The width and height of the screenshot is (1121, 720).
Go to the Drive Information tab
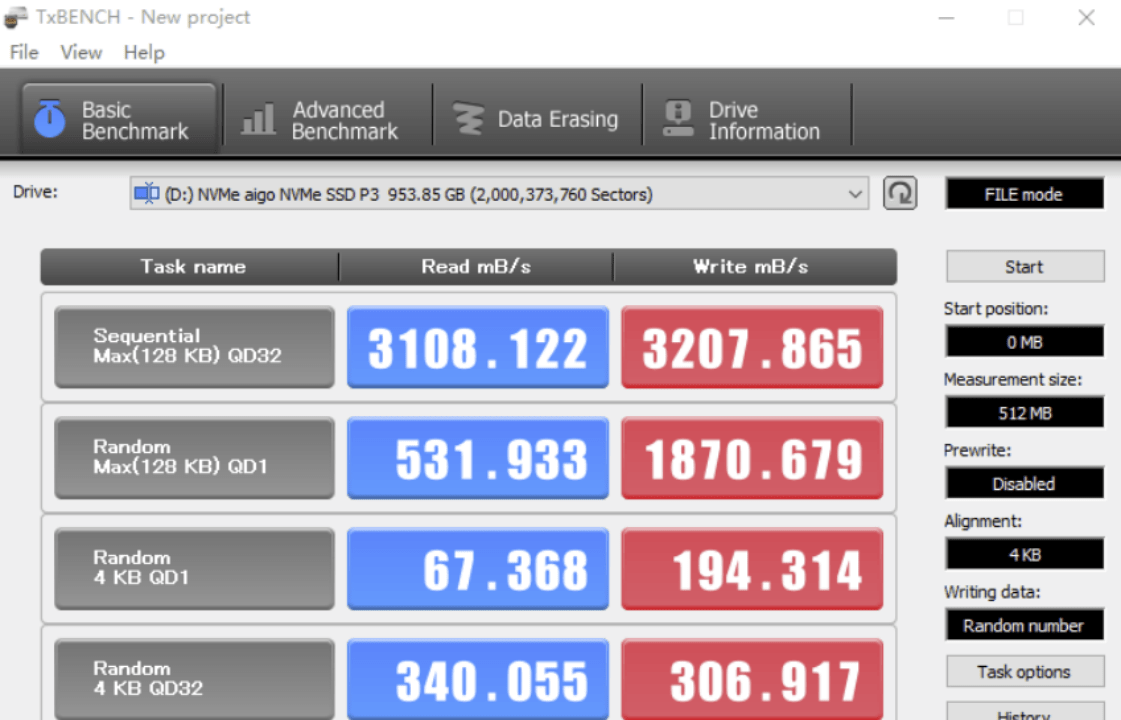coord(746,120)
